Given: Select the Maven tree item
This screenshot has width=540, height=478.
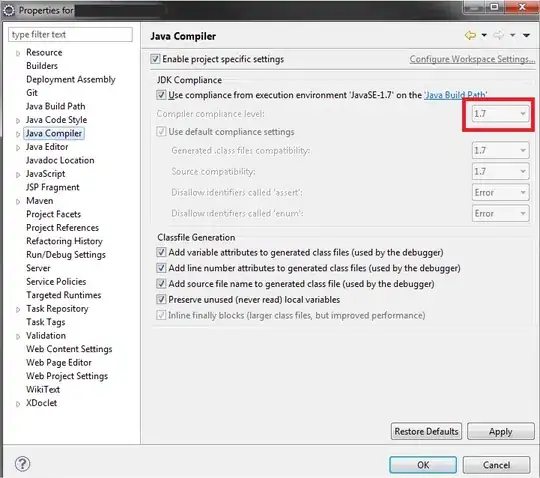Looking at the screenshot, I should [40, 200].
